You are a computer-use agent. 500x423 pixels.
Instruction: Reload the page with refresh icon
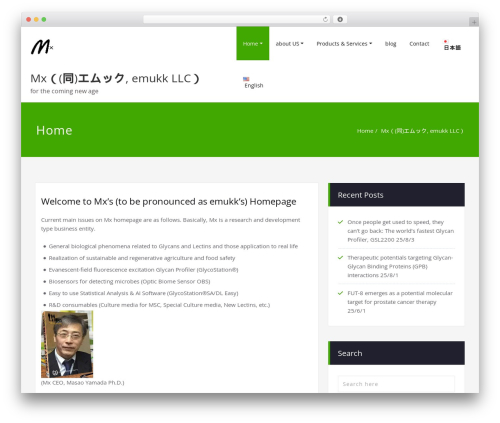[x=325, y=19]
